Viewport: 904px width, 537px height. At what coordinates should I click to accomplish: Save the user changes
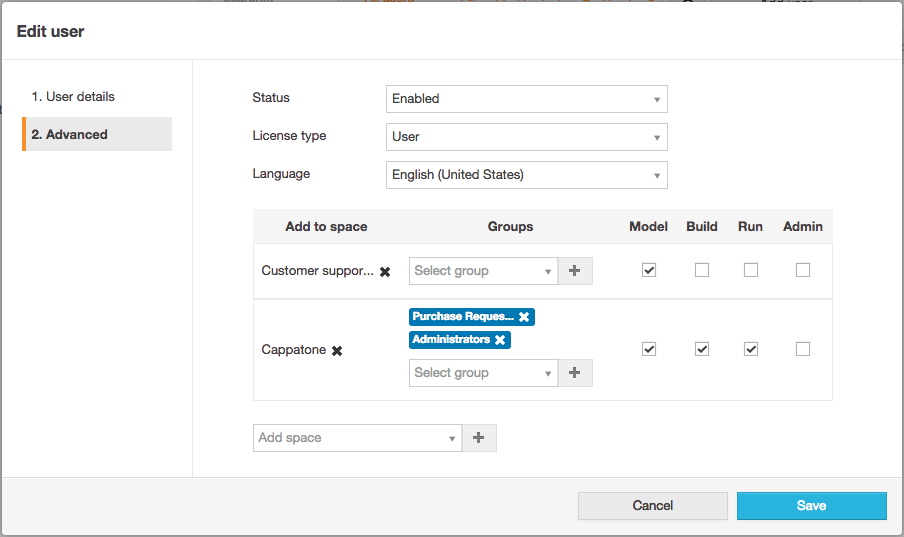811,506
